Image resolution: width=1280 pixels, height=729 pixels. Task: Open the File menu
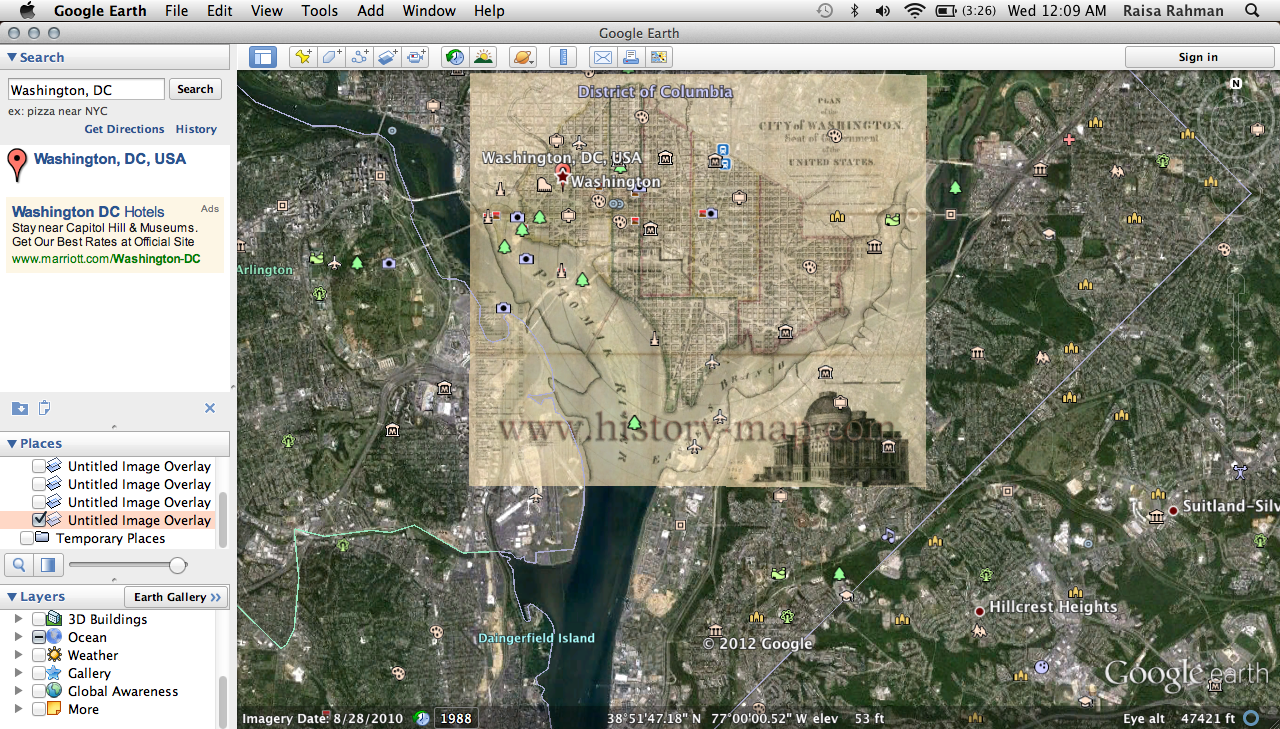pyautogui.click(x=176, y=11)
